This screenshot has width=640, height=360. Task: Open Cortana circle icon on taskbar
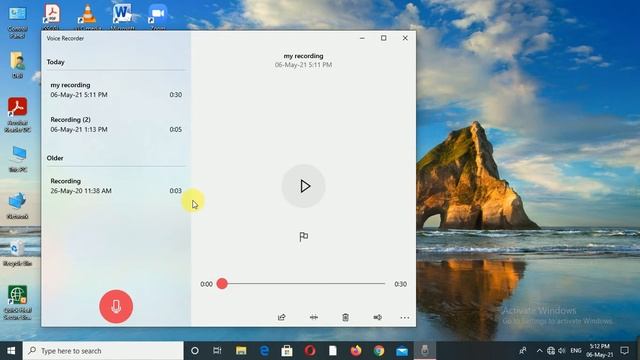coord(195,351)
